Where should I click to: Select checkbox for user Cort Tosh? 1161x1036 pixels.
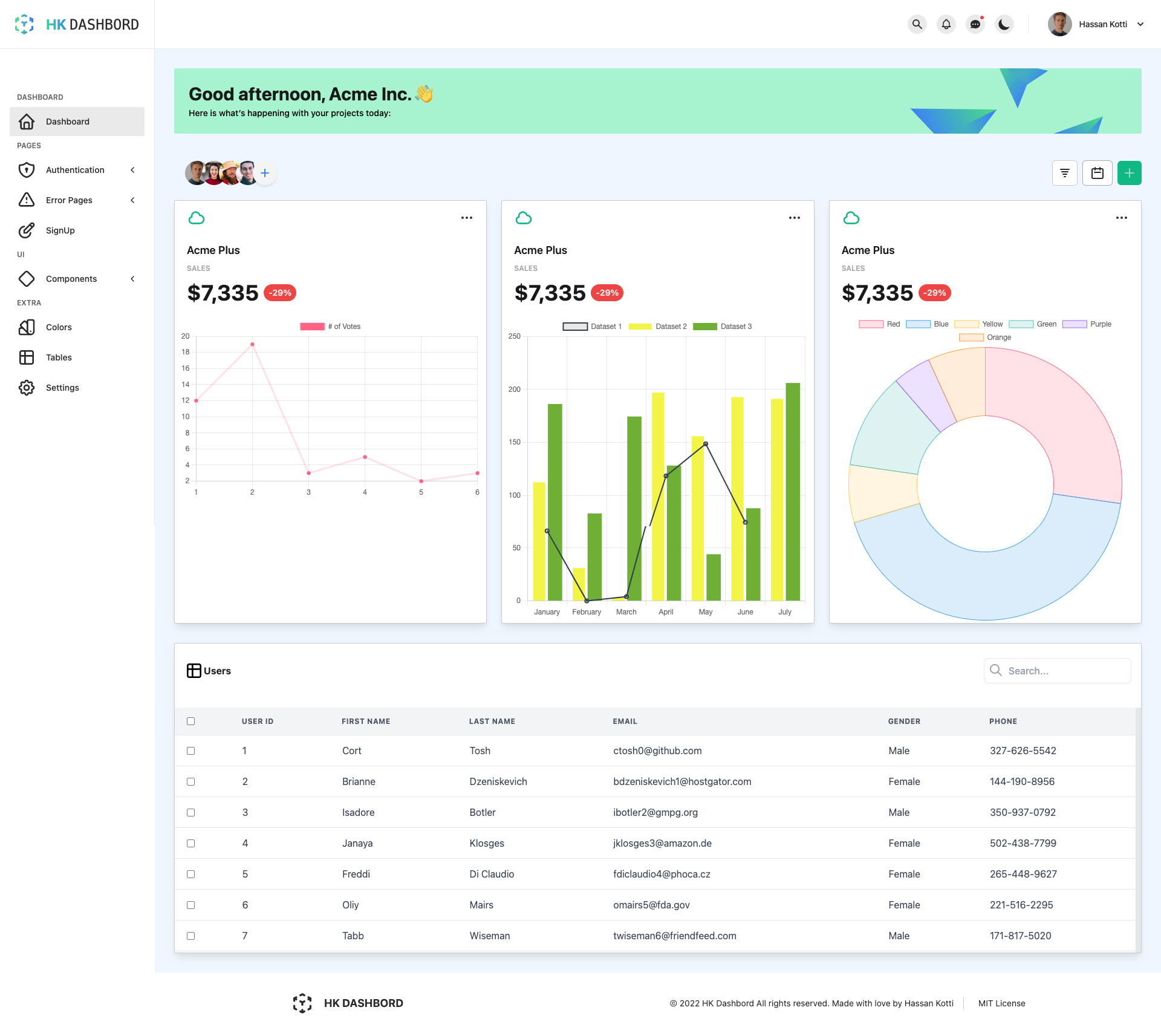[191, 751]
